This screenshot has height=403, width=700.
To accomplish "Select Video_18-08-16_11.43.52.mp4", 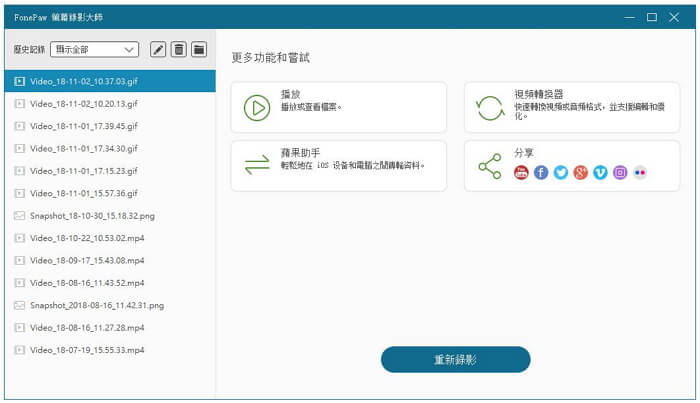I will click(110, 283).
